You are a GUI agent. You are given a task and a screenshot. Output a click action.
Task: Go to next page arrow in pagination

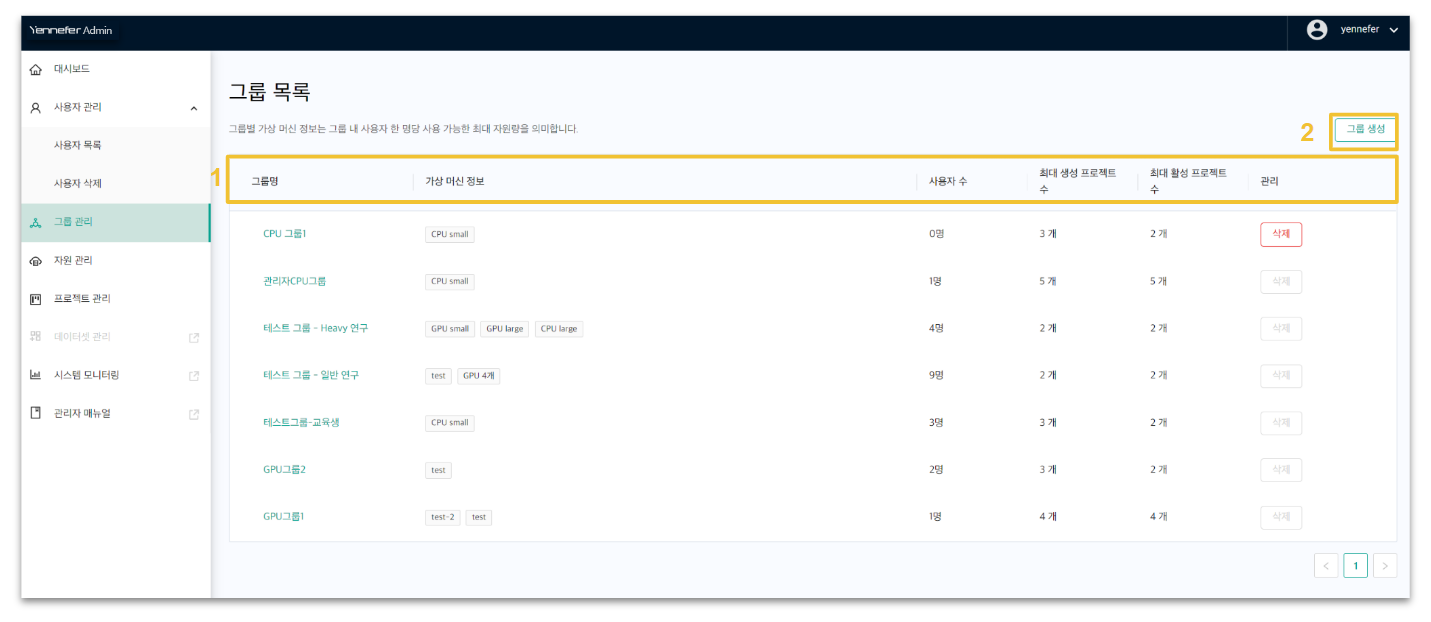point(1385,566)
